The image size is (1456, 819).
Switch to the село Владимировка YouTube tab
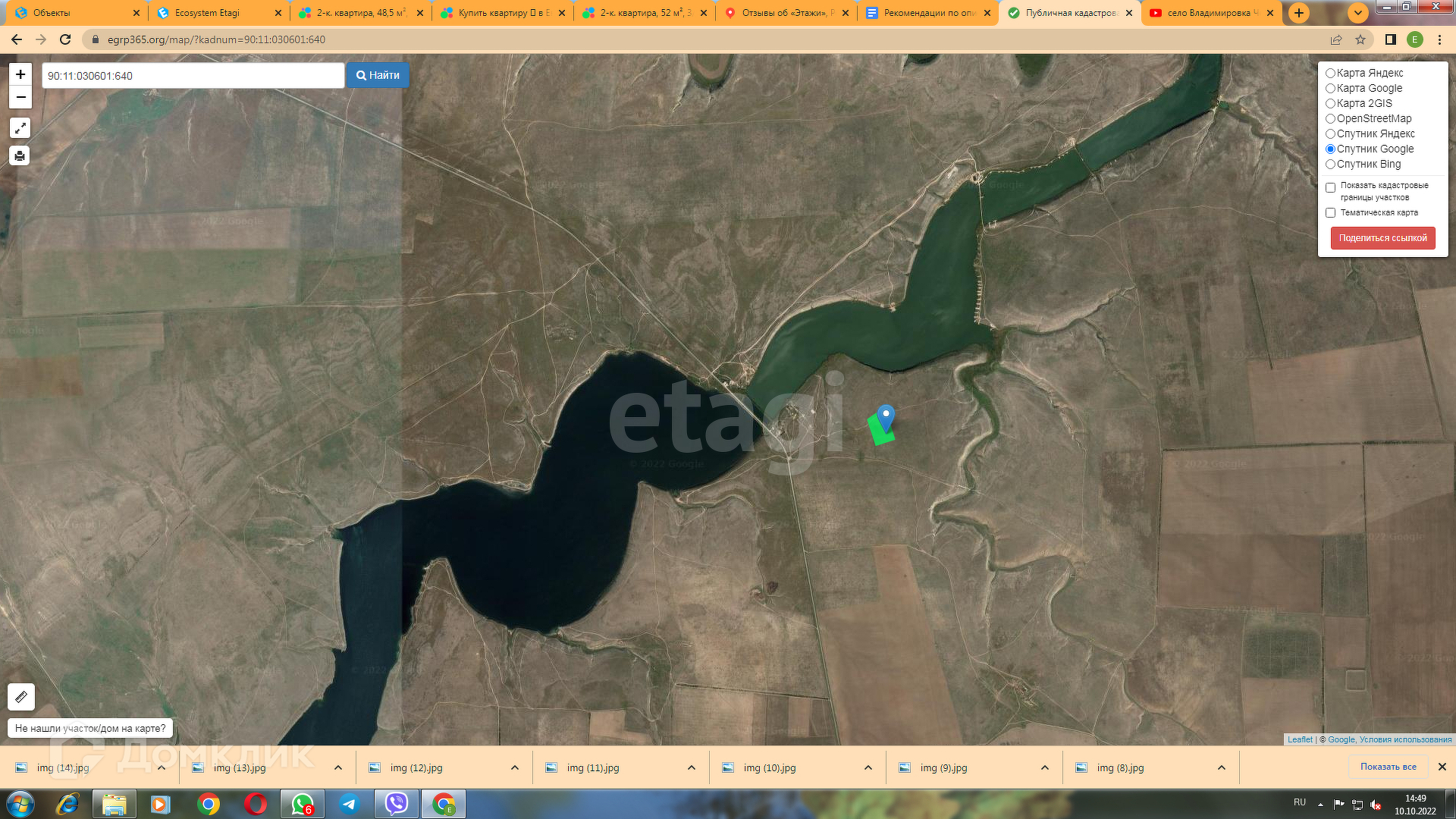[x=1206, y=13]
